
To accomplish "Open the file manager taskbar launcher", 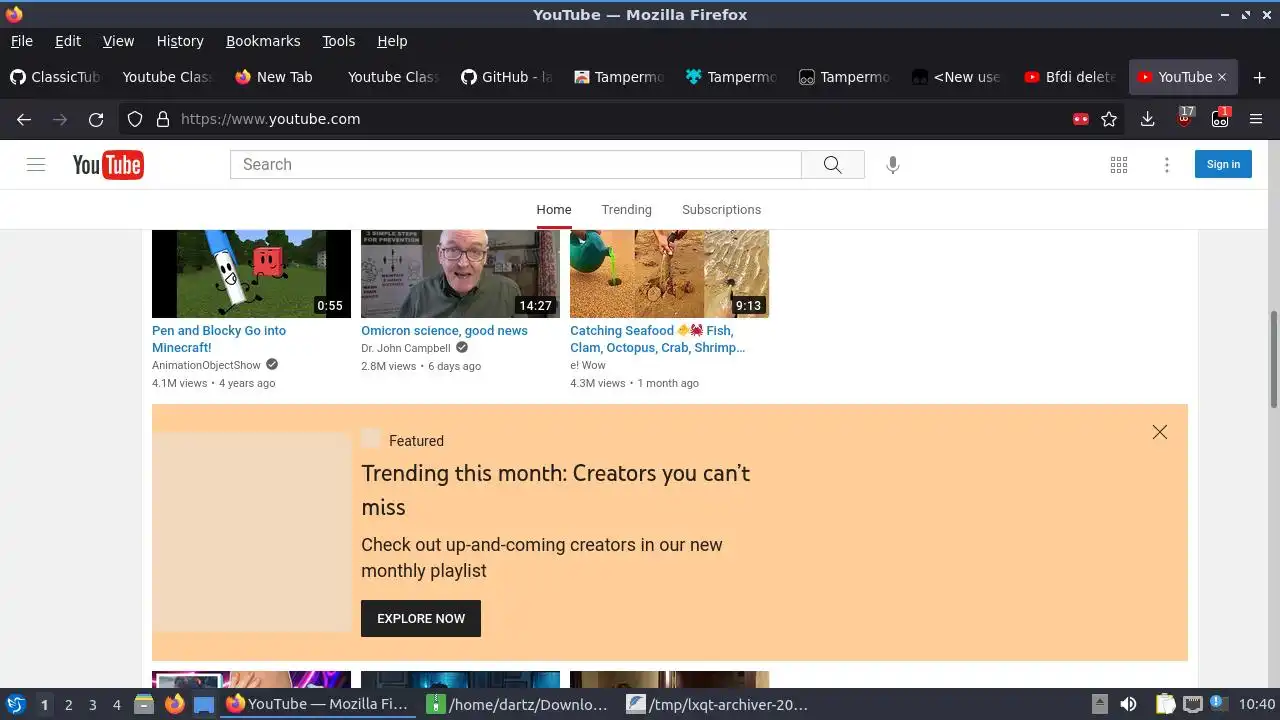I will pos(143,704).
